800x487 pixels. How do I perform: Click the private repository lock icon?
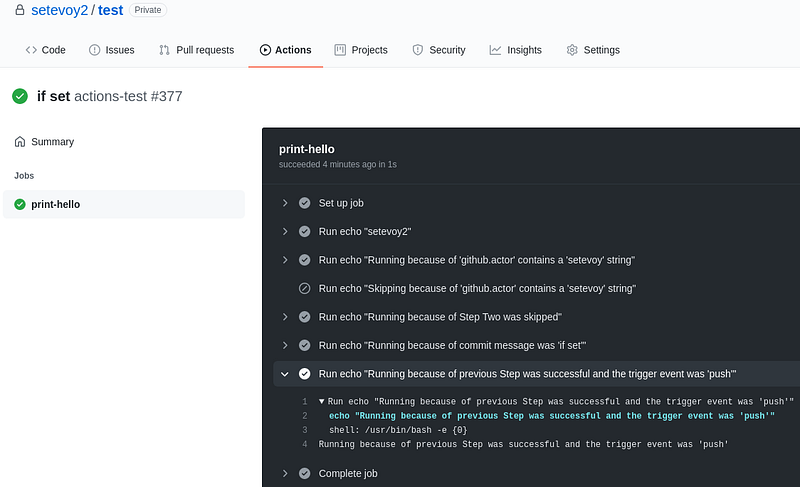point(19,10)
